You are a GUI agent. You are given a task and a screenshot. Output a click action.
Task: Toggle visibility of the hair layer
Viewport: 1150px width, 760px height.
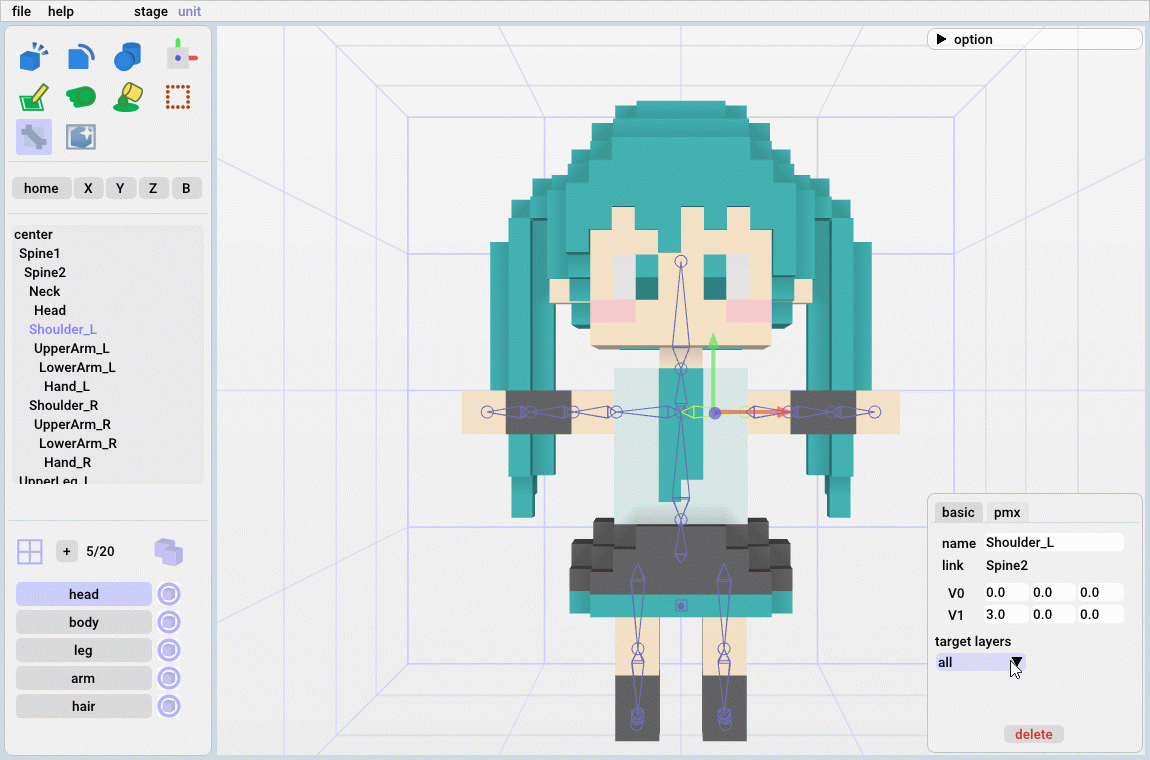(x=169, y=706)
